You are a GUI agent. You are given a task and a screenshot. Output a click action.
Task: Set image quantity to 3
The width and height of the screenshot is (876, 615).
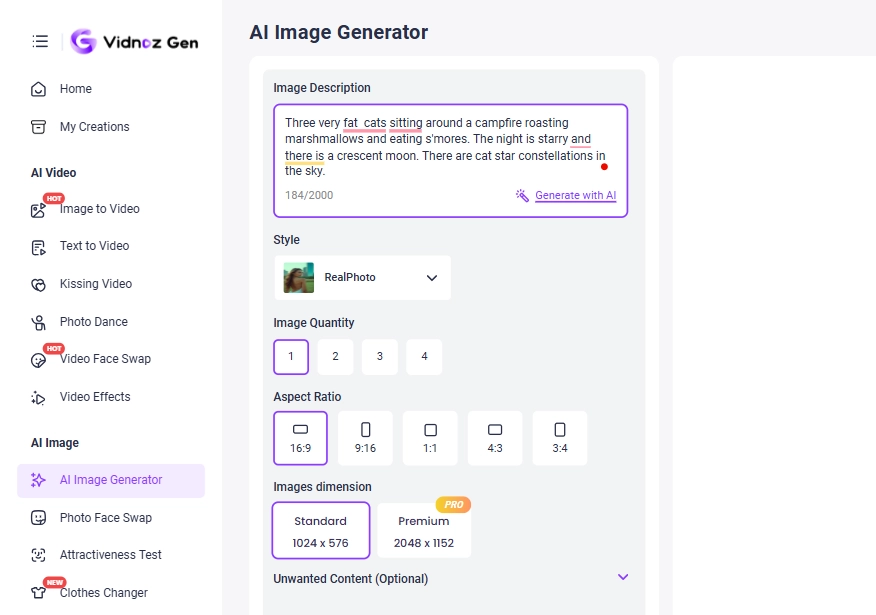click(x=380, y=357)
